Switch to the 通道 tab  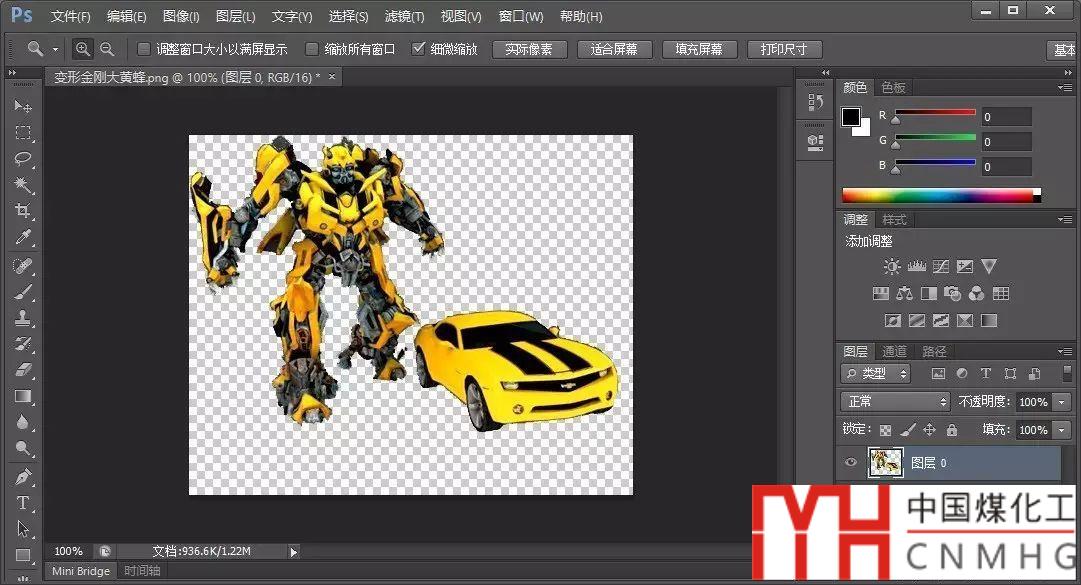(894, 351)
